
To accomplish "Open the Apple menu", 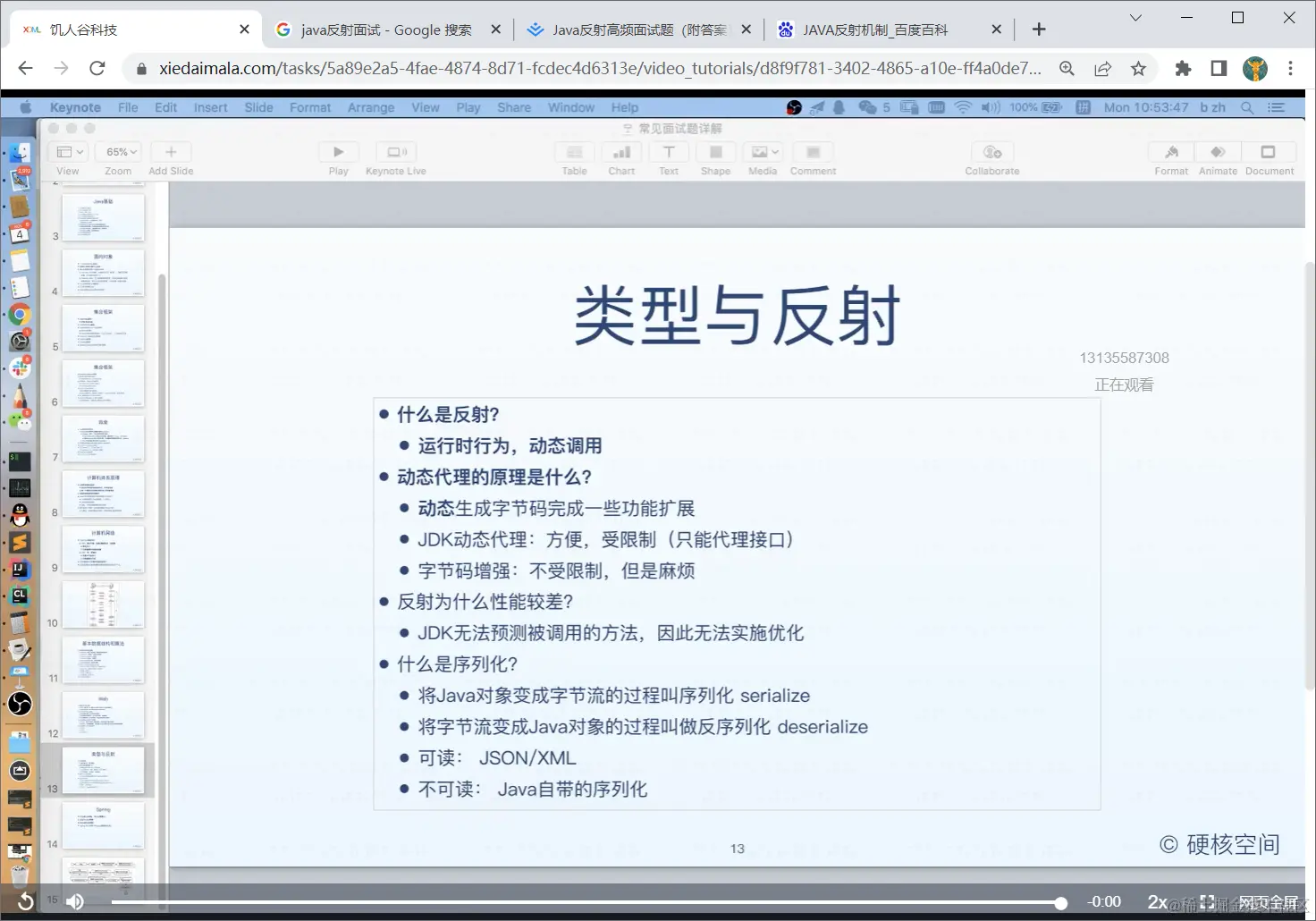I will [26, 107].
